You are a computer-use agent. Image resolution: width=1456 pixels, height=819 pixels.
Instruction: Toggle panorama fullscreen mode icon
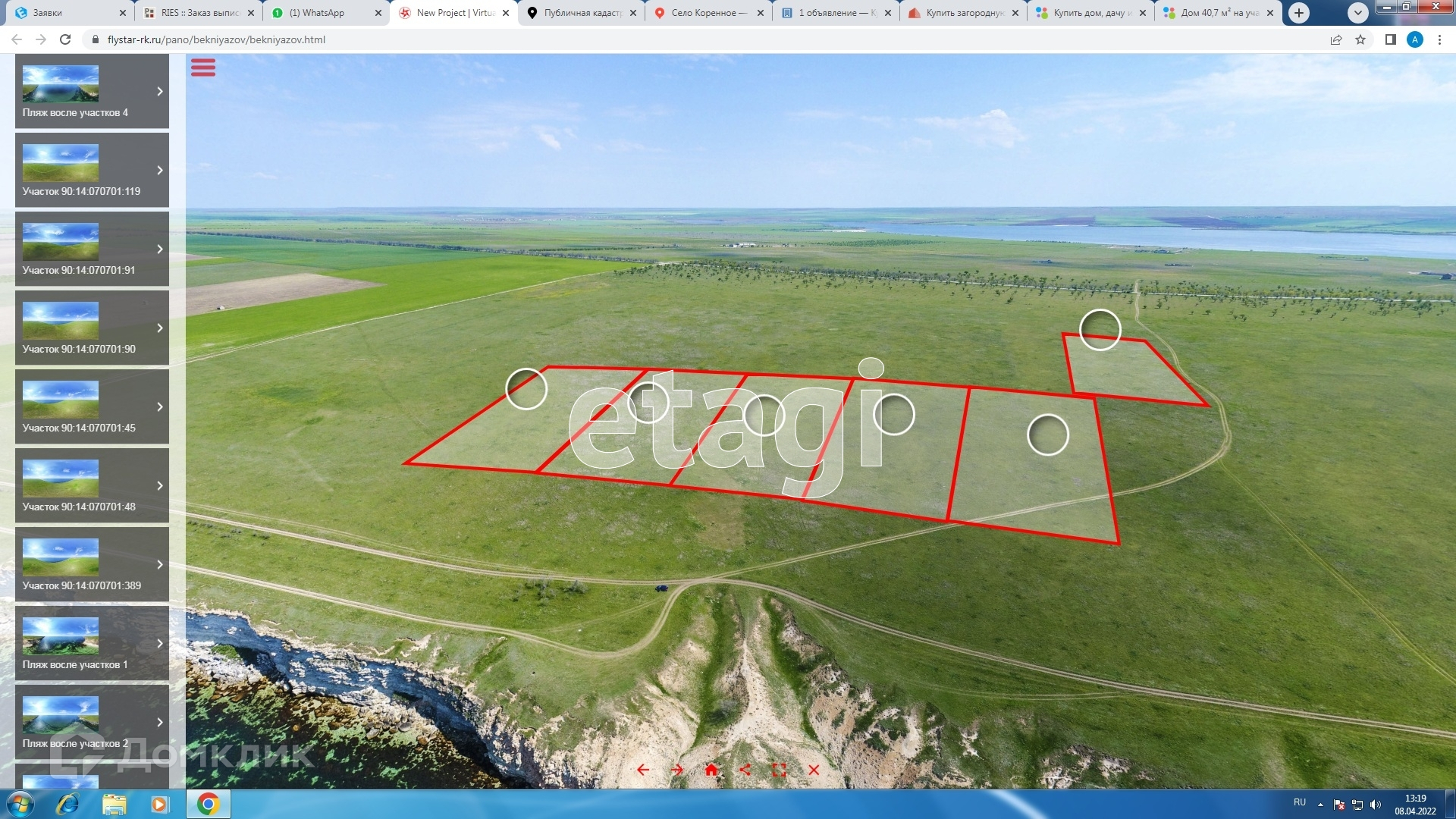pyautogui.click(x=779, y=770)
